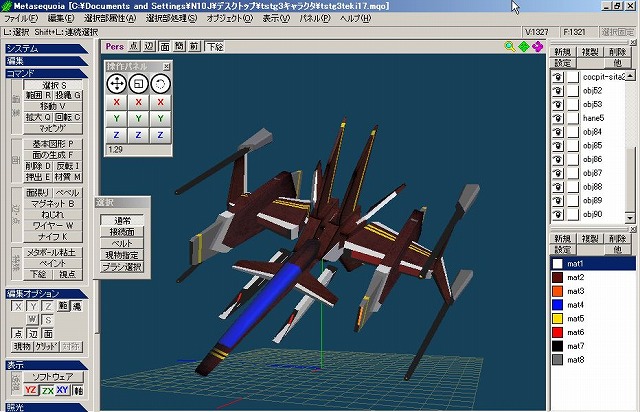Image resolution: width=640 pixels, height=412 pixels.
Task: Hide the obj52 object via eye icon
Action: pos(558,91)
